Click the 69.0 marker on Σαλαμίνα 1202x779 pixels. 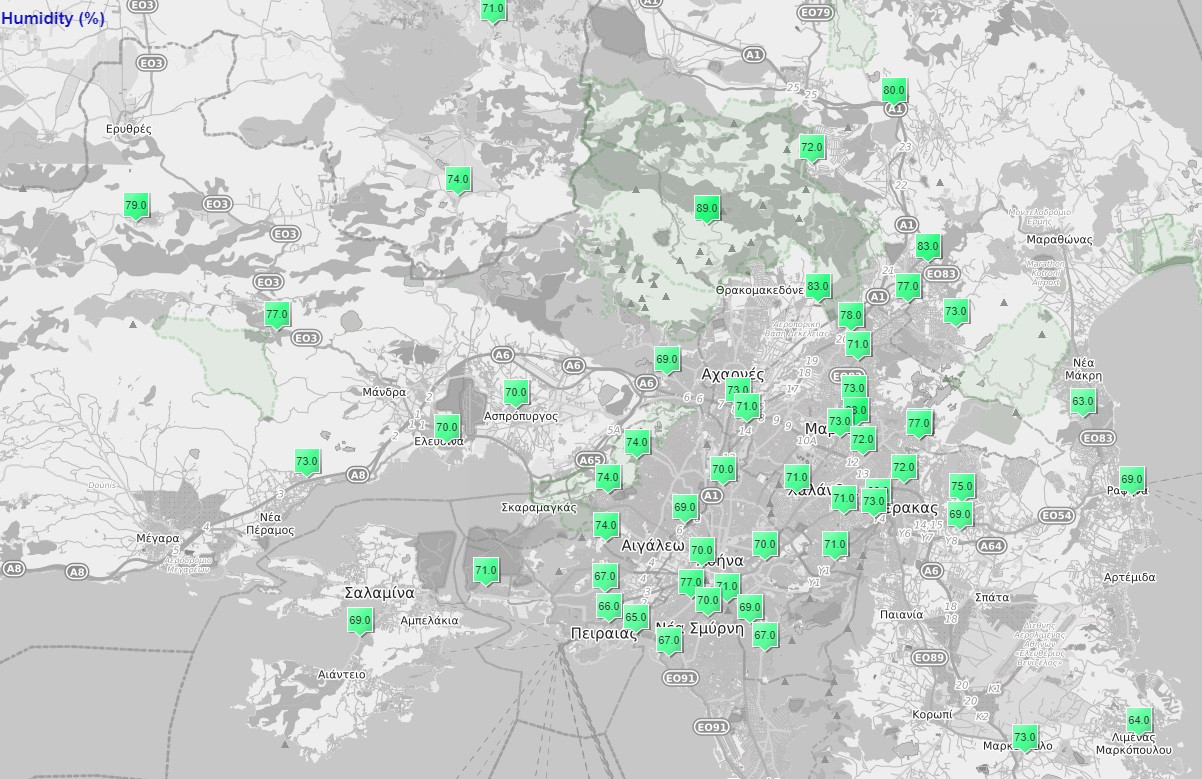360,621
